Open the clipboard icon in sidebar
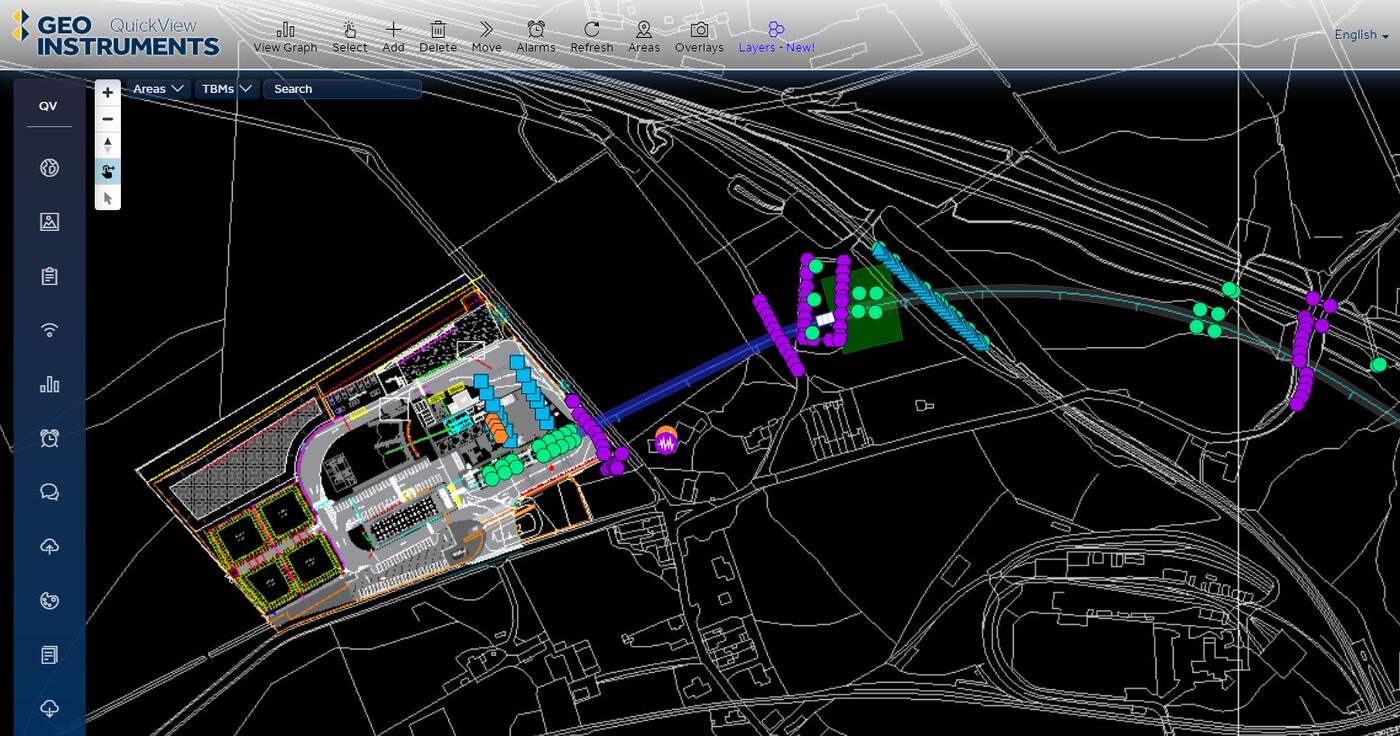1400x736 pixels. [x=49, y=276]
